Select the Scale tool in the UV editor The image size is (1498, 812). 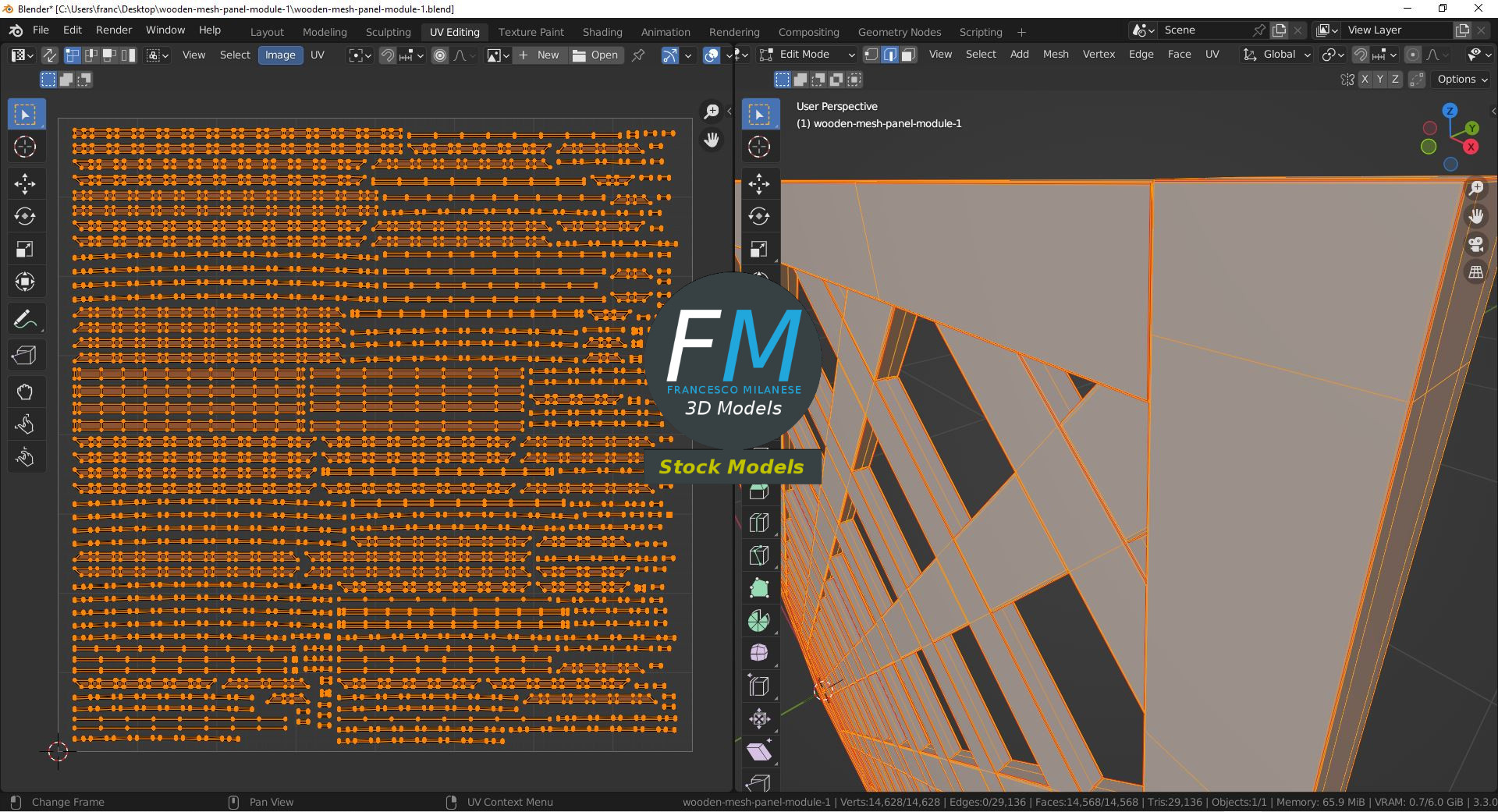(x=26, y=250)
